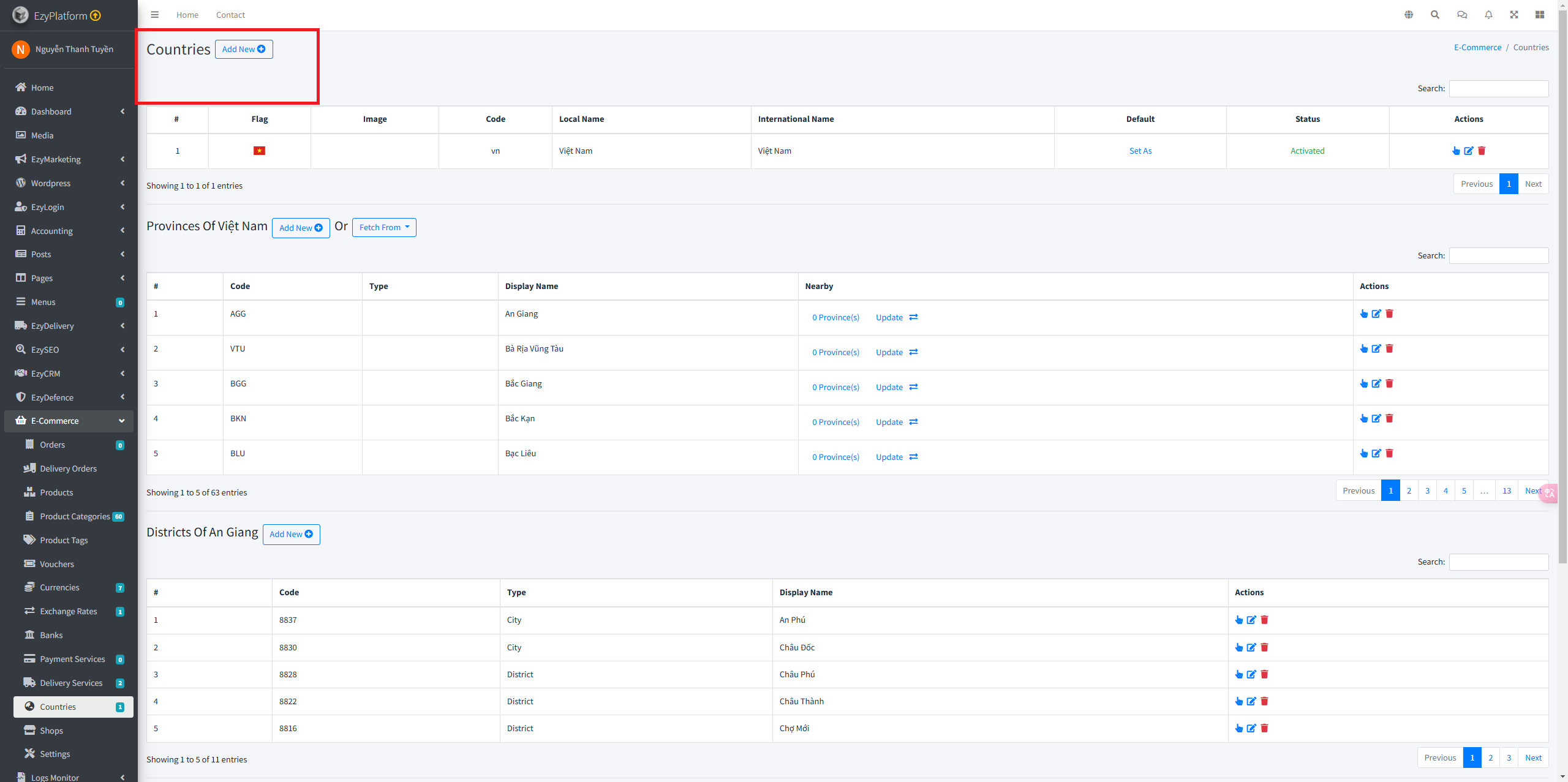Go to provinces page 13
The height and width of the screenshot is (782, 1568).
pyautogui.click(x=1507, y=491)
